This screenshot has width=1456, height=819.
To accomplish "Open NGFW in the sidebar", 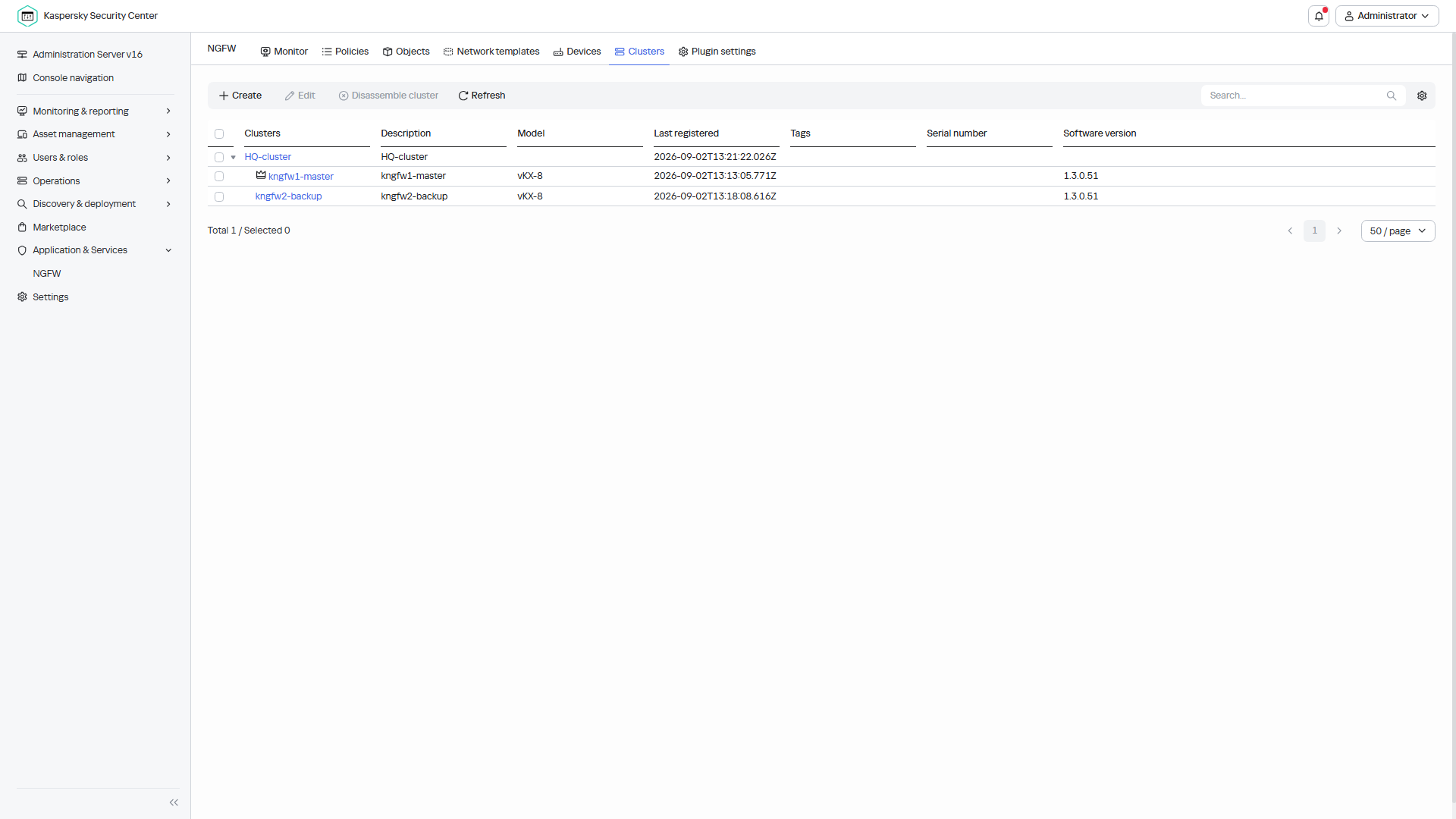I will point(47,274).
